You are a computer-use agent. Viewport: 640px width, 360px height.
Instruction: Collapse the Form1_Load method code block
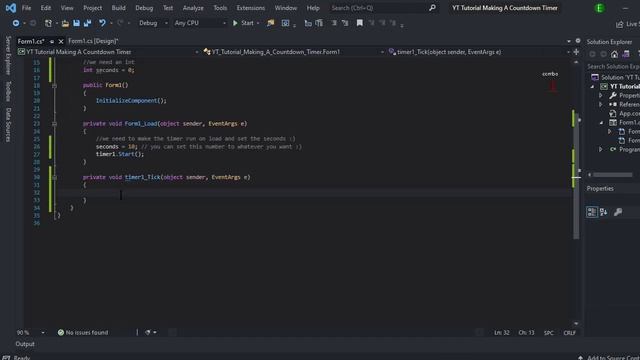click(54, 124)
